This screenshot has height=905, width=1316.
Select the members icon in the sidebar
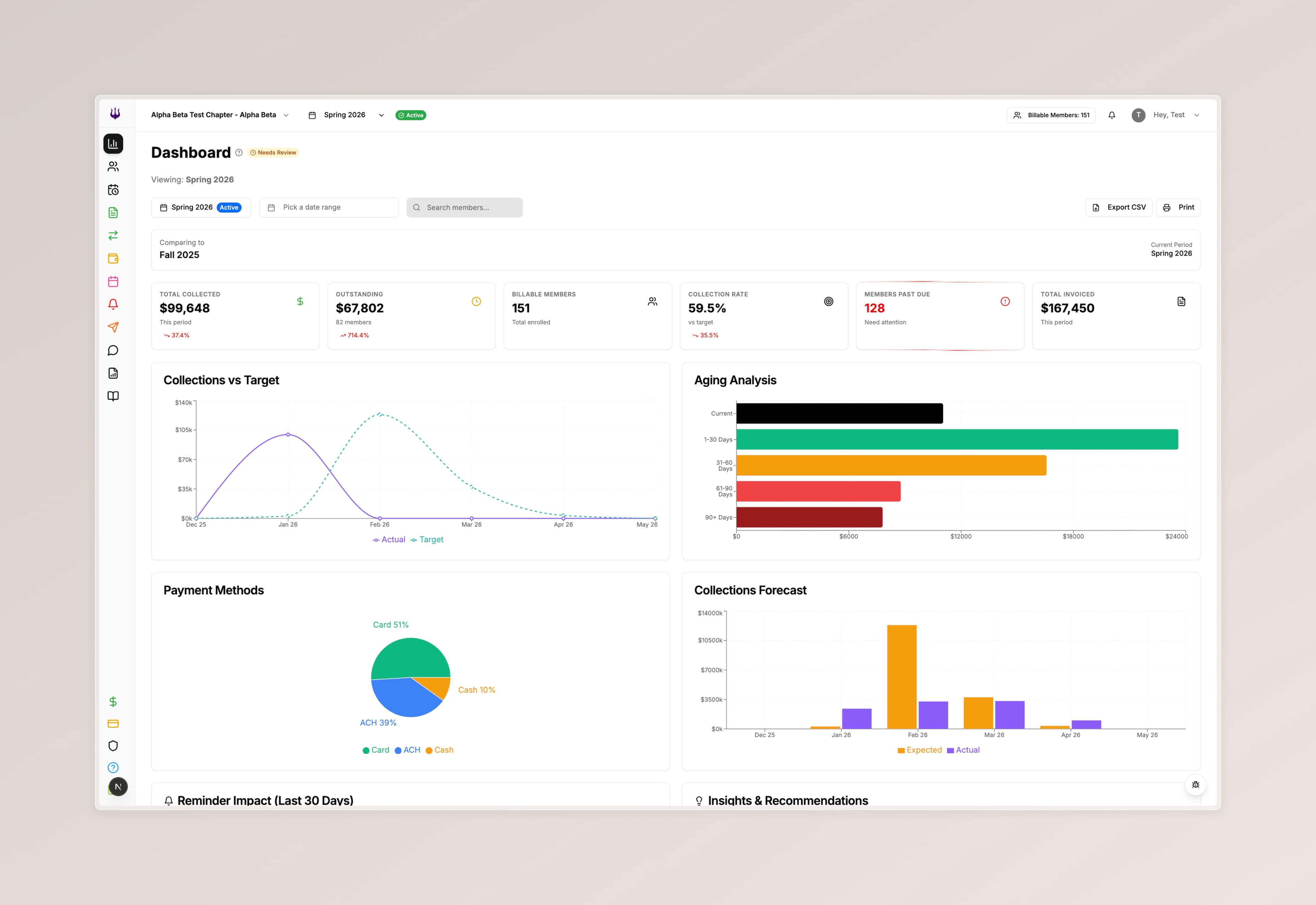tap(113, 166)
